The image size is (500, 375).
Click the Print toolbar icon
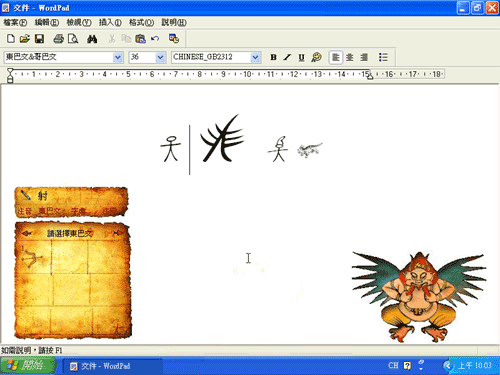[x=58, y=39]
